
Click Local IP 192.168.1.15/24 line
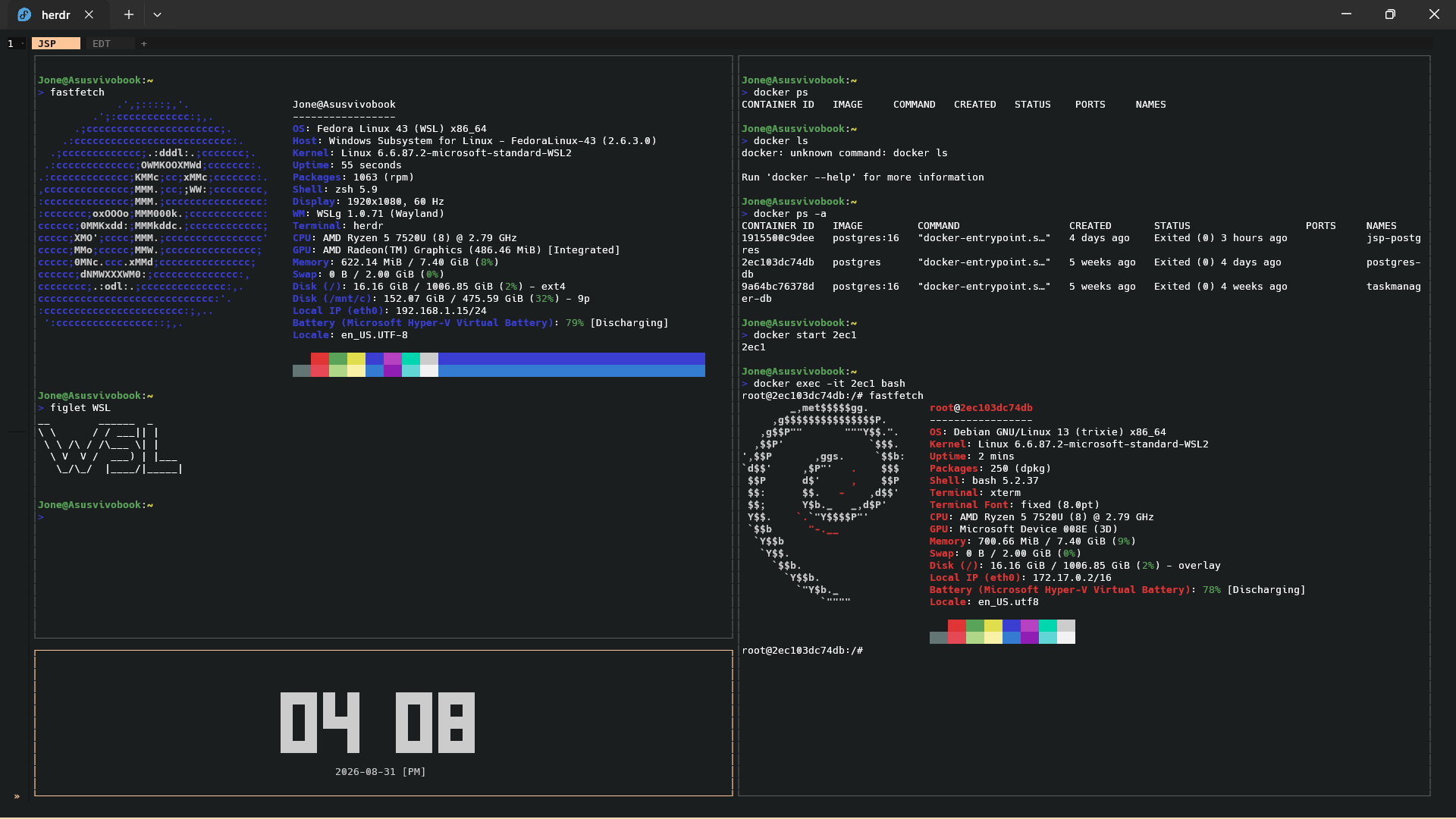tap(390, 311)
